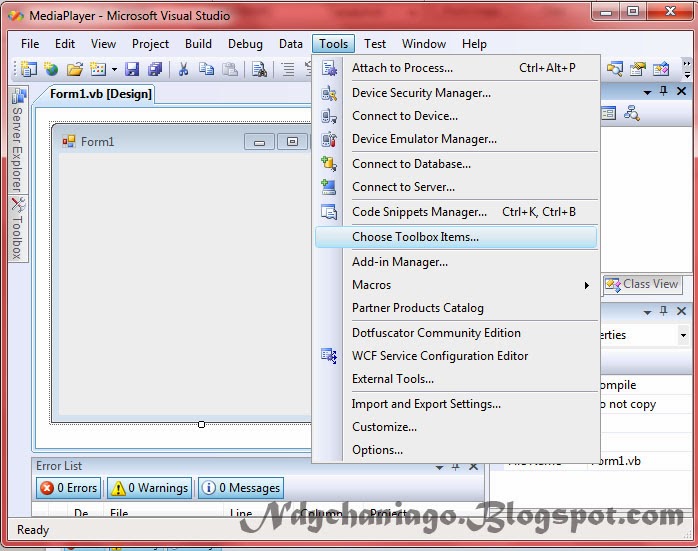Click the WCF Service Configuration Editor icon
The width and height of the screenshot is (698, 551).
click(x=329, y=356)
